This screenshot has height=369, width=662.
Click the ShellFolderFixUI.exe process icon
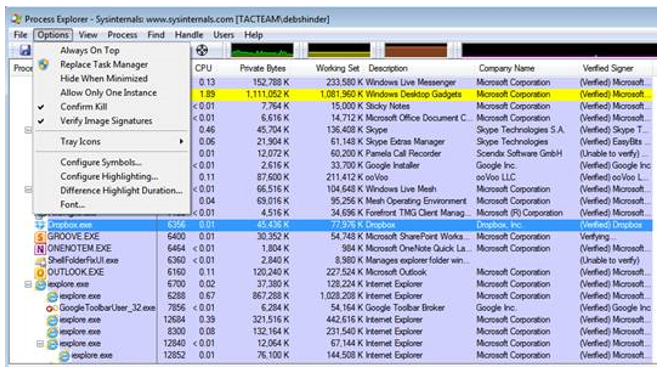[x=40, y=260]
